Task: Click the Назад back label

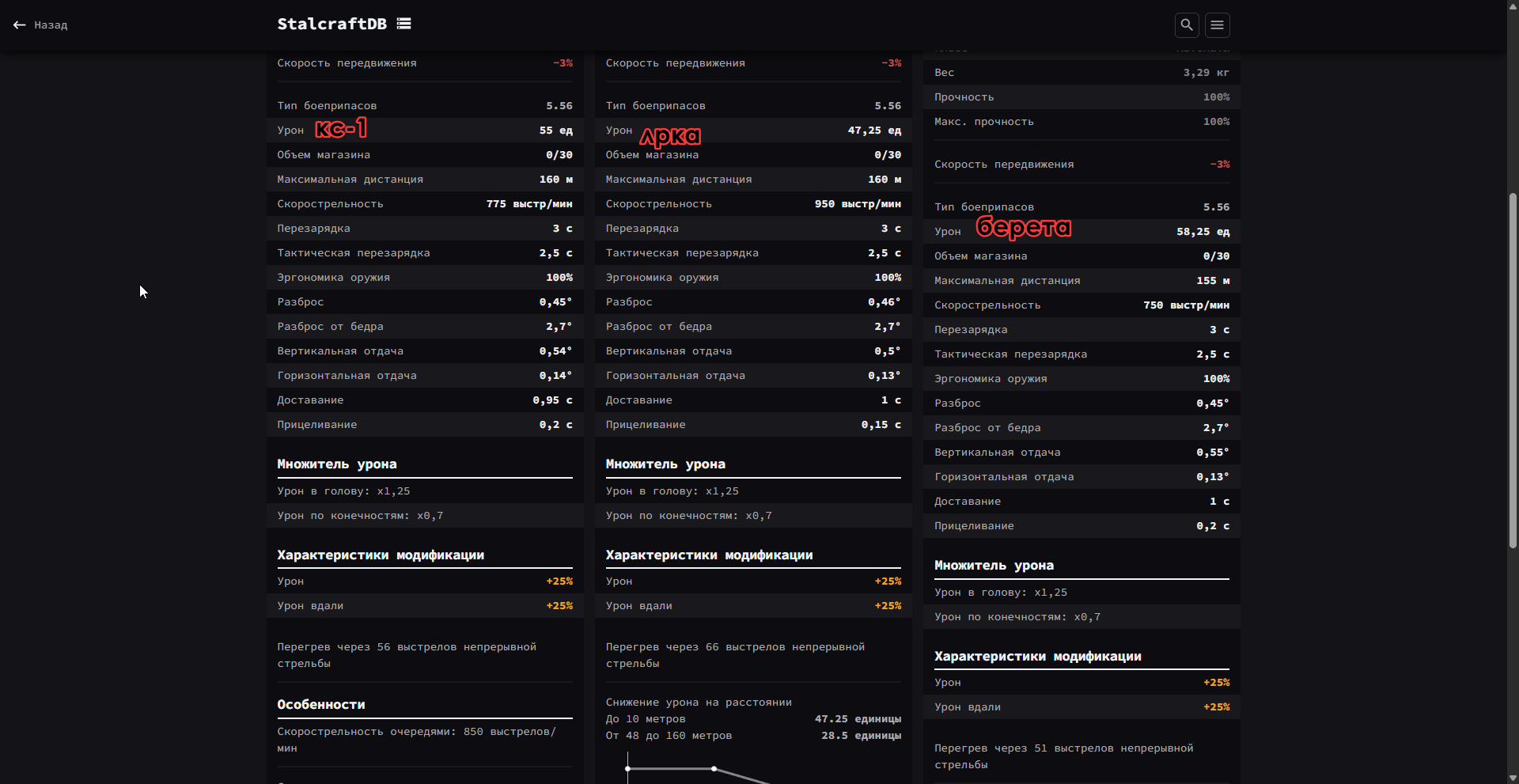Action: click(x=51, y=25)
